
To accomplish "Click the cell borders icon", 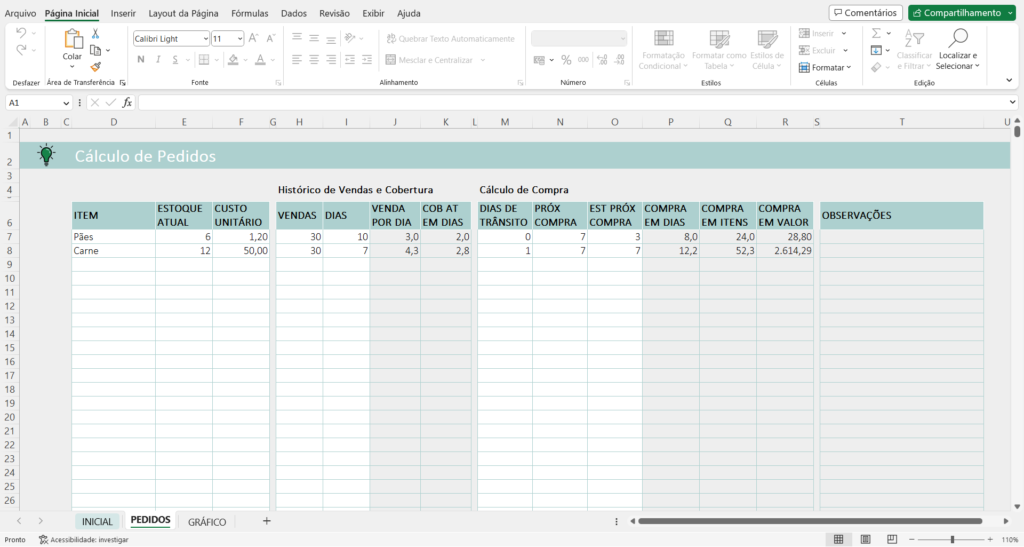I will [x=204, y=60].
